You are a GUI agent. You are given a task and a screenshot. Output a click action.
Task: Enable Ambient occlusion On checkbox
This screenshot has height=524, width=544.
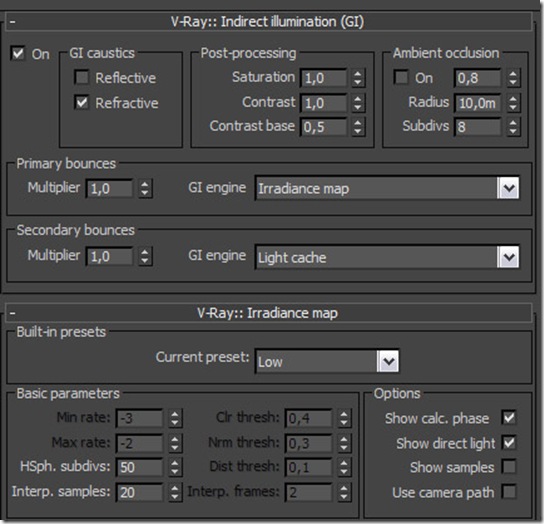tap(401, 77)
